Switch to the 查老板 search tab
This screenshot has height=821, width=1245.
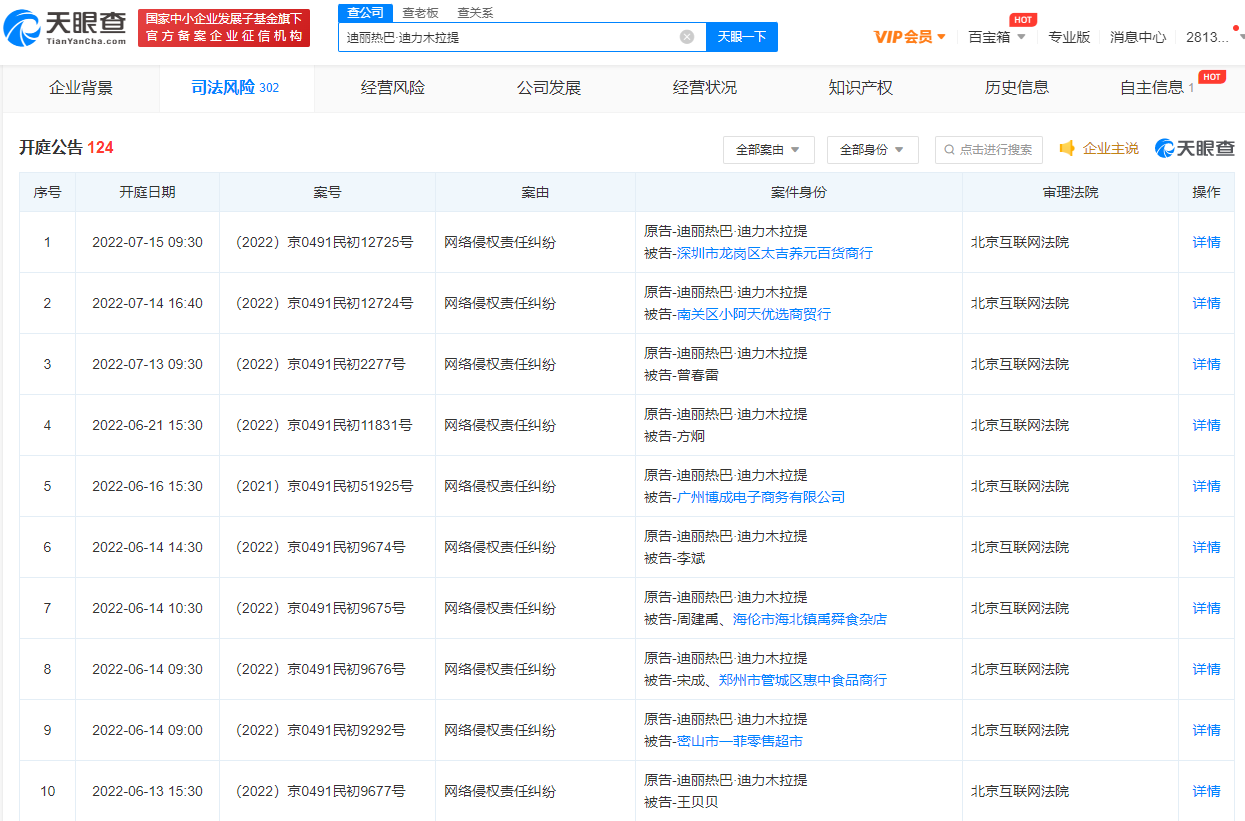(420, 13)
